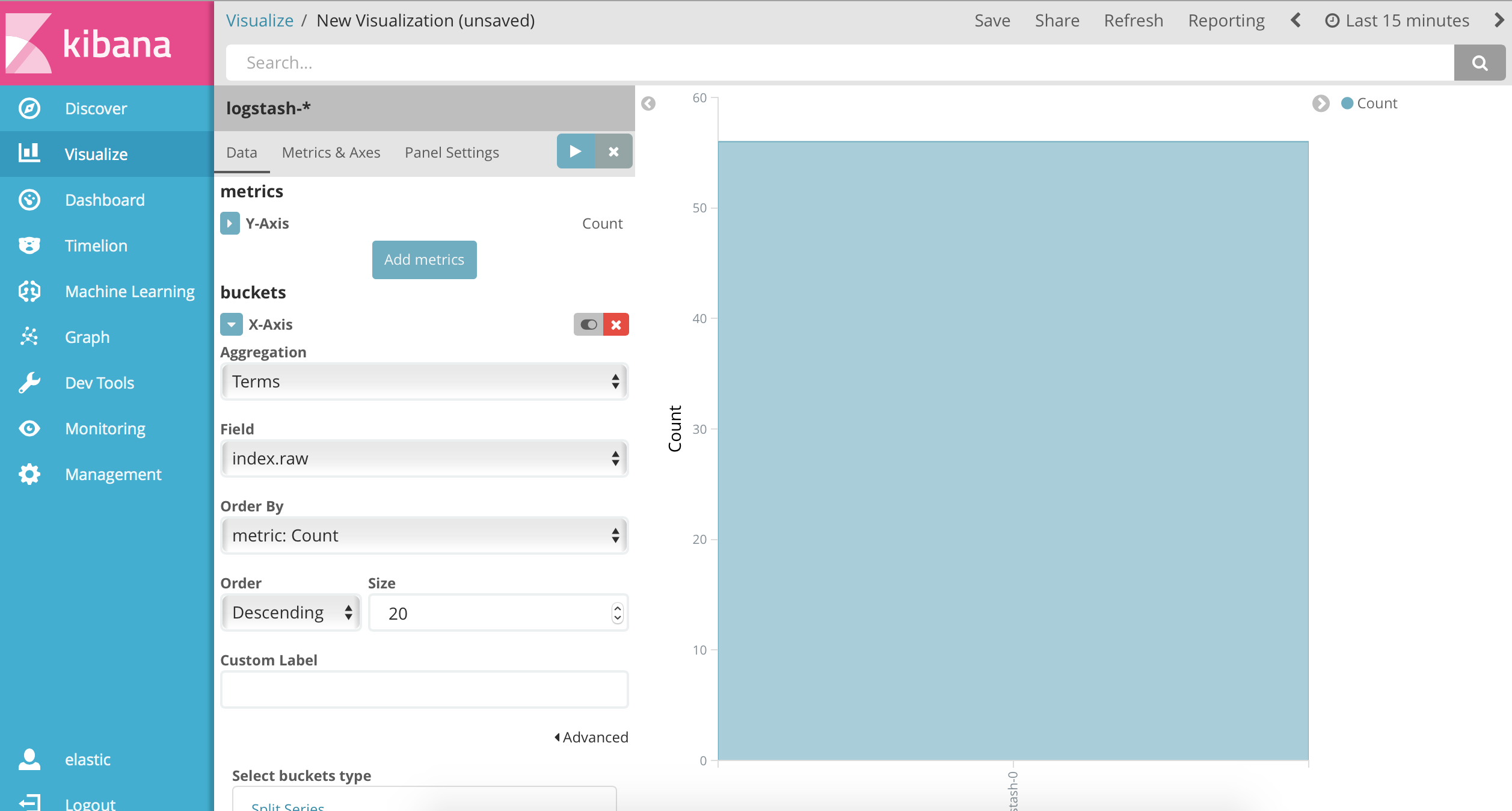Switch to the Metrics & Axes tab
The width and height of the screenshot is (1512, 811).
pyautogui.click(x=331, y=153)
